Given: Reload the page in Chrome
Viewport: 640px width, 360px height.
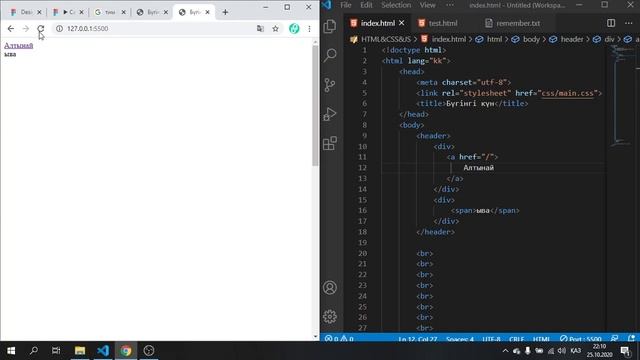Looking at the screenshot, I should [40, 29].
